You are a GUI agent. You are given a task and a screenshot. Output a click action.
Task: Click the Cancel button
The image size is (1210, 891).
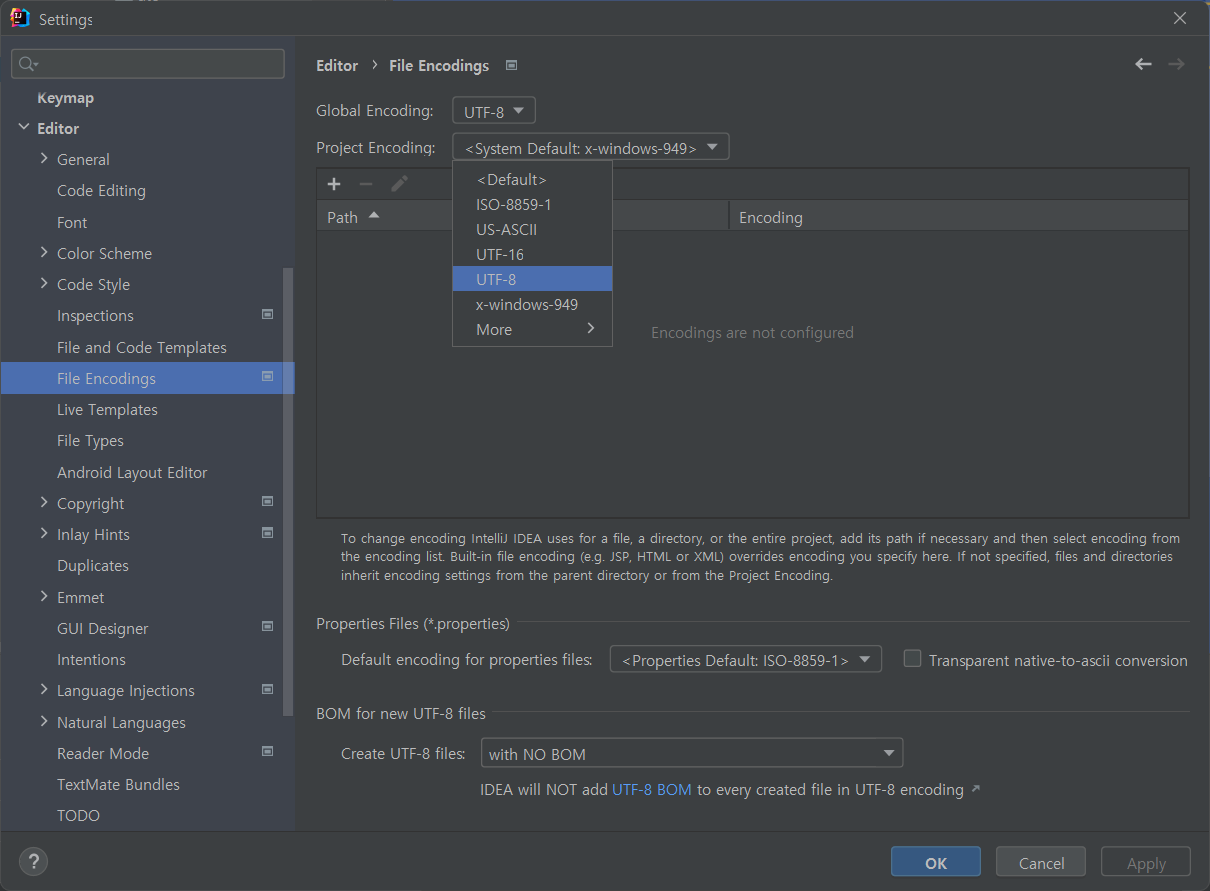pos(1041,862)
